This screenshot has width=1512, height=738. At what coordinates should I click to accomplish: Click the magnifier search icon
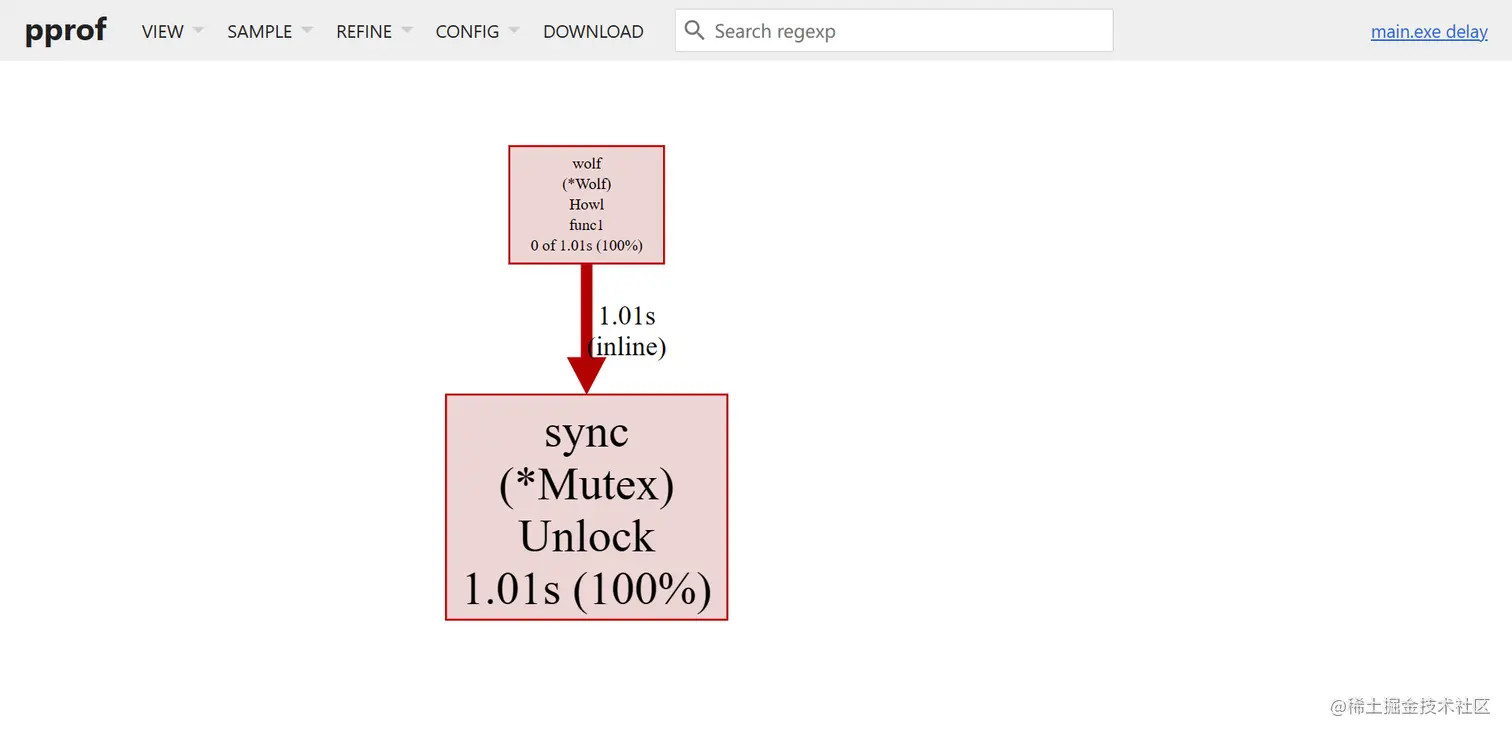(694, 31)
